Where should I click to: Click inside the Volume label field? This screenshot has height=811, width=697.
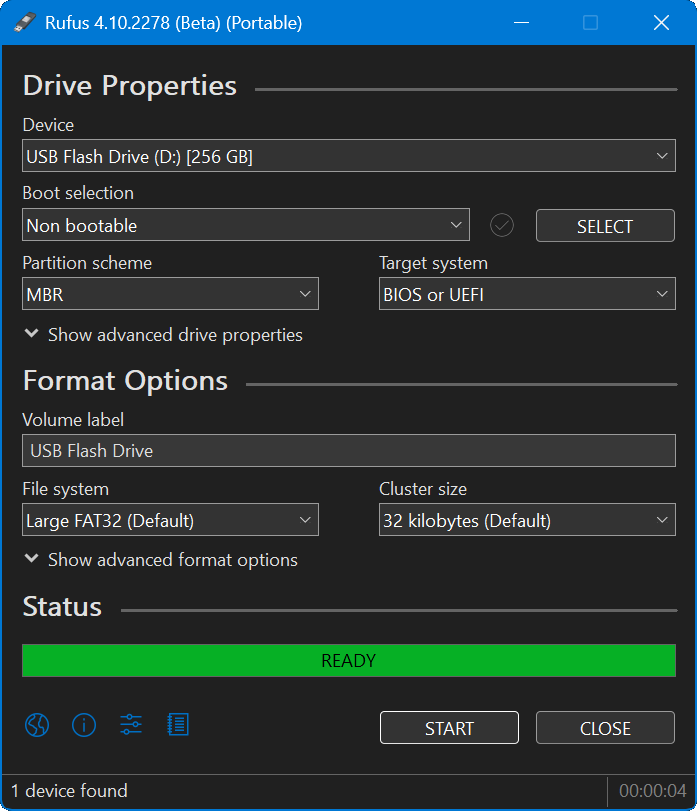348,450
